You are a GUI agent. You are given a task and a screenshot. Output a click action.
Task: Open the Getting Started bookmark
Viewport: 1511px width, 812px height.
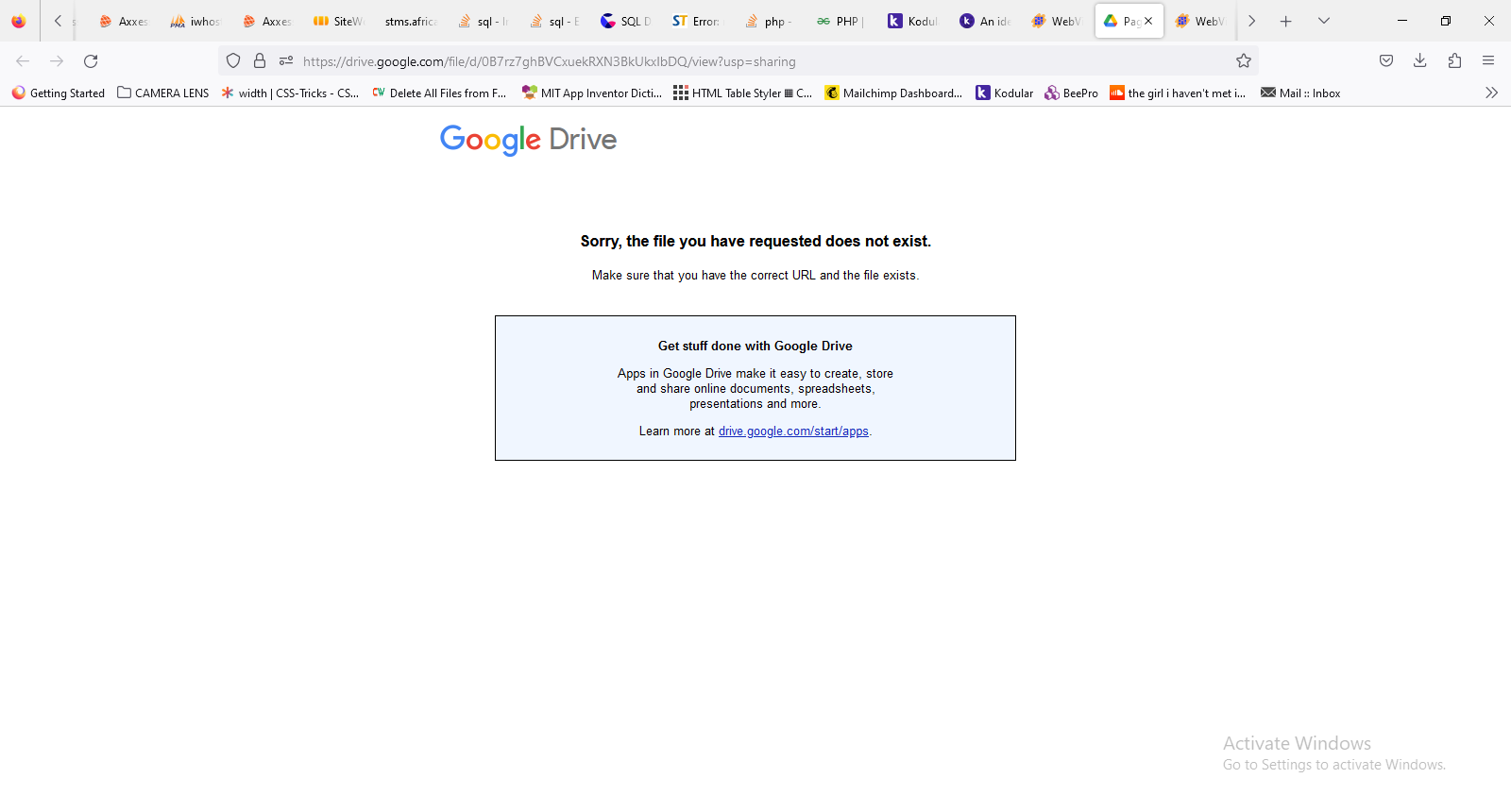tap(59, 93)
